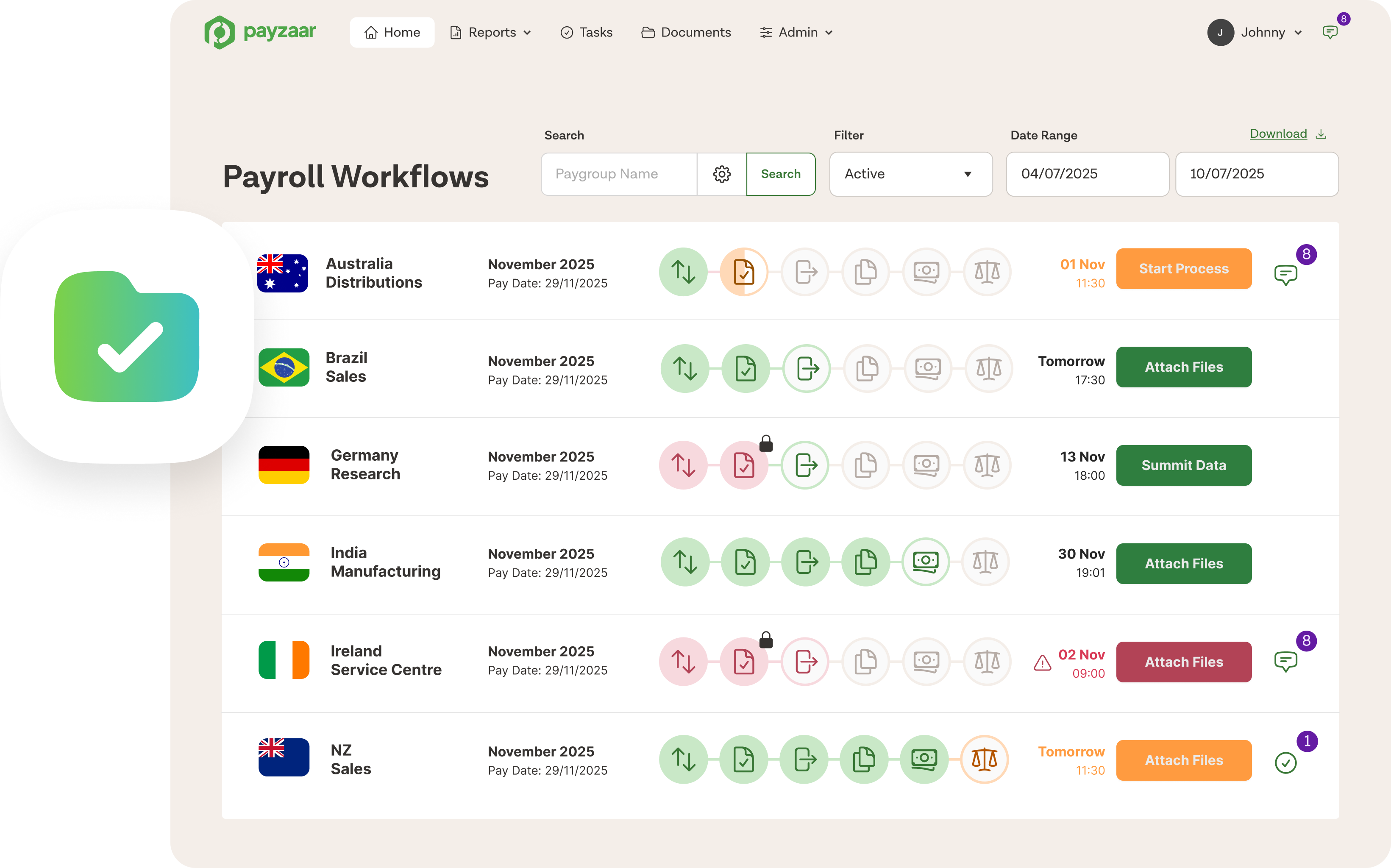Click Germany deadline 13 Nov

[x=1082, y=456]
